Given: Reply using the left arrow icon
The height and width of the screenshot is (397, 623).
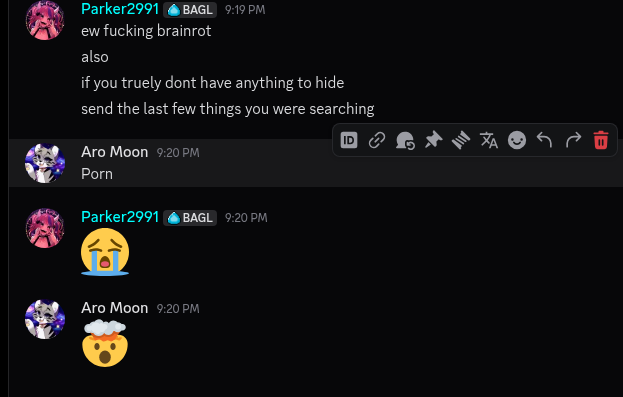Looking at the screenshot, I should (545, 140).
